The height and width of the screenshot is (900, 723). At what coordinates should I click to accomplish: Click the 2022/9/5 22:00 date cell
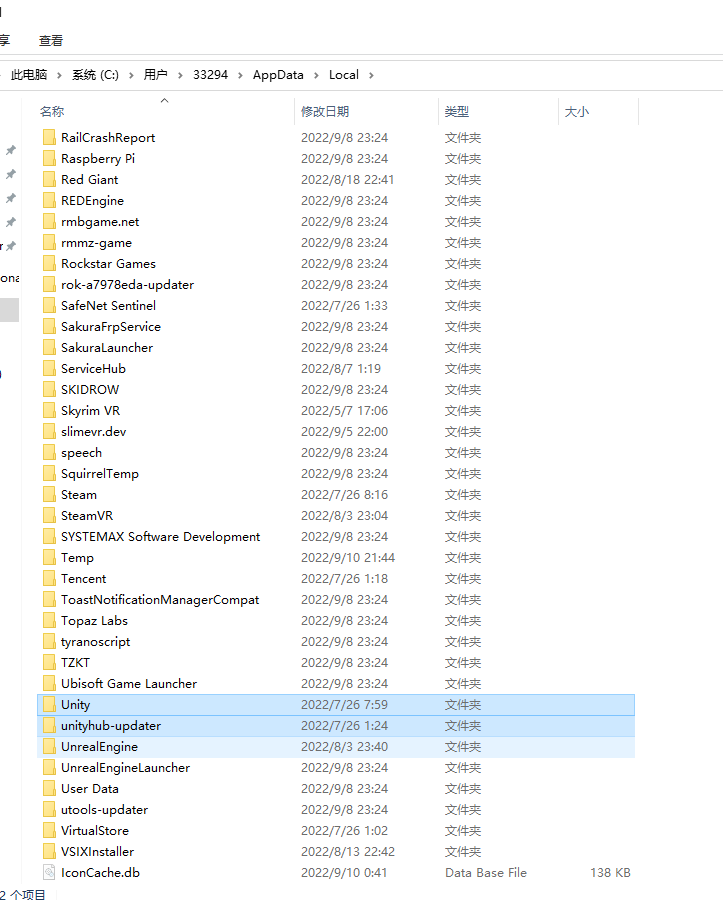344,432
